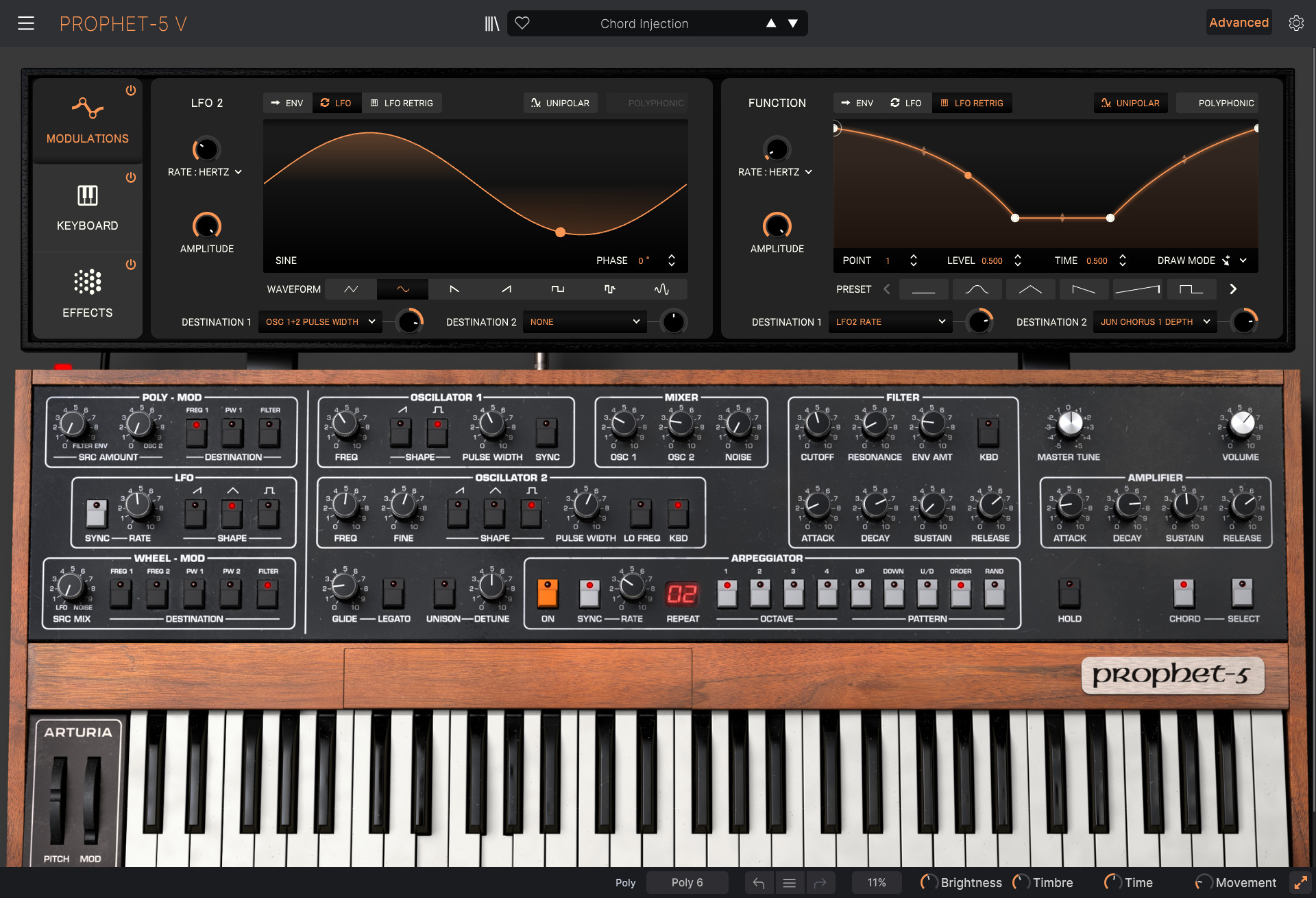Open Draw Mode dropdown
The image size is (1316, 898).
click(x=1202, y=260)
